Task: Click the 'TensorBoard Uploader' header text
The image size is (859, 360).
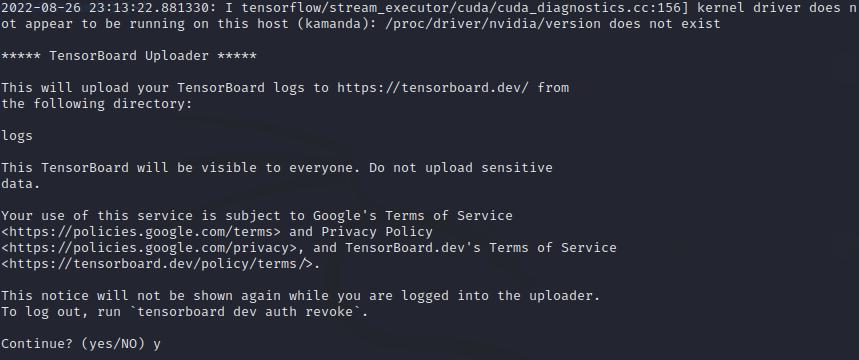Action: [x=129, y=56]
